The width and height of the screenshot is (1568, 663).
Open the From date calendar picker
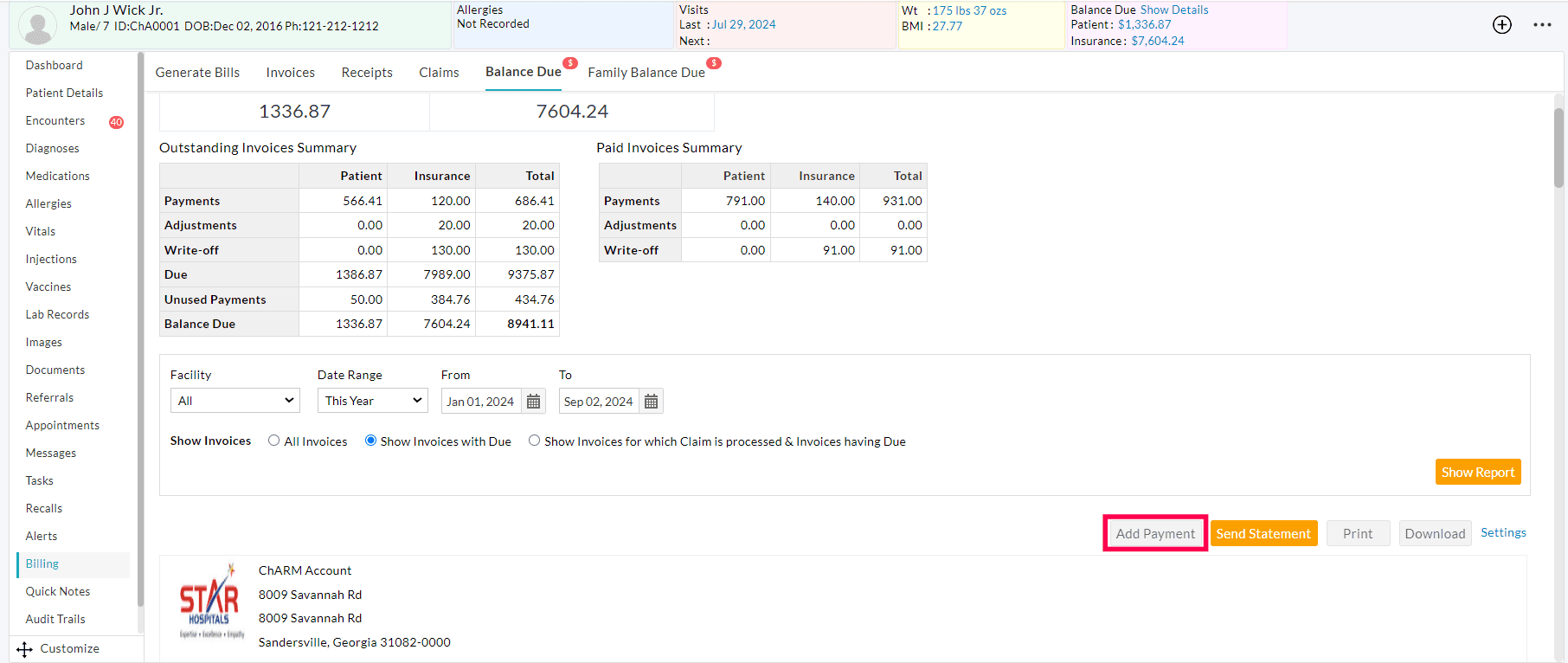click(534, 402)
